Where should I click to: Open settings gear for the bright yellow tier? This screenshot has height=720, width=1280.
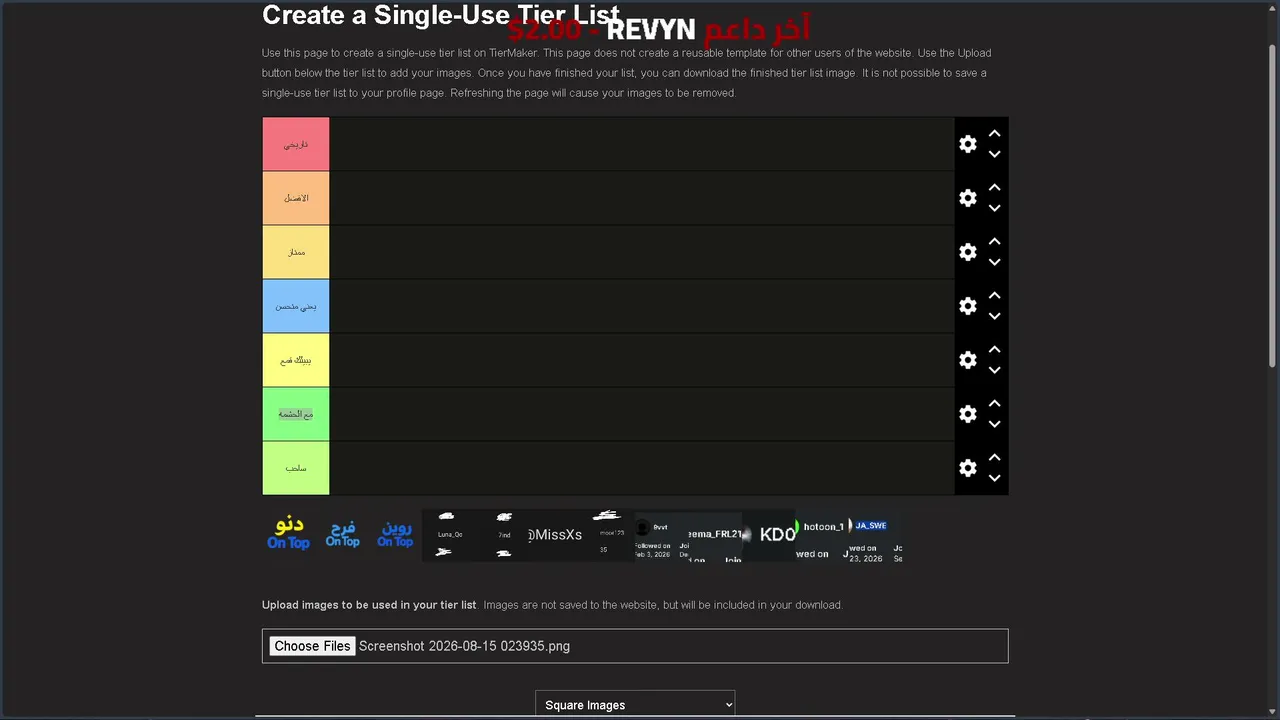[x=967, y=360]
